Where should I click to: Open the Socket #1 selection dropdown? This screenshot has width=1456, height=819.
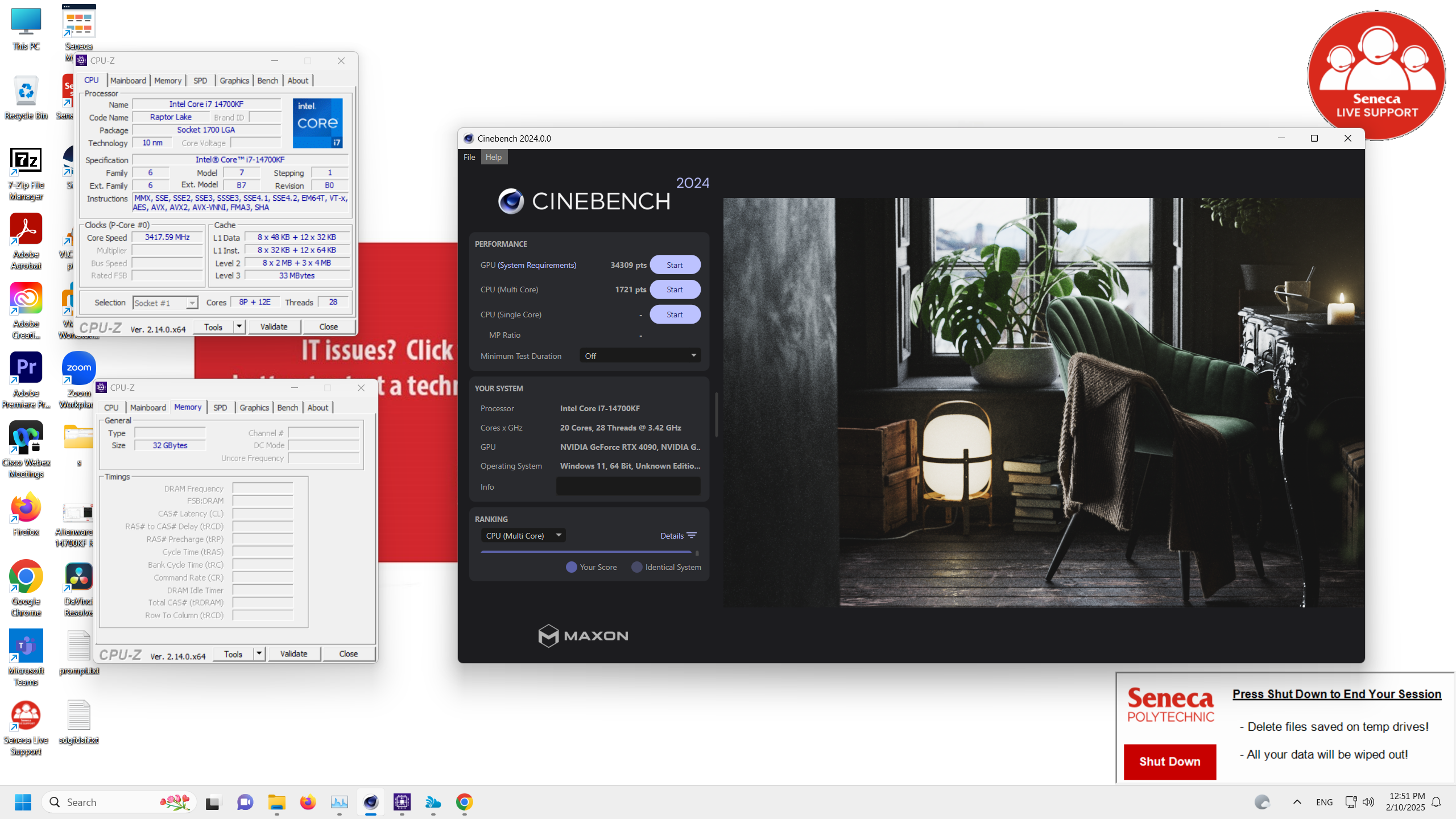(165, 303)
